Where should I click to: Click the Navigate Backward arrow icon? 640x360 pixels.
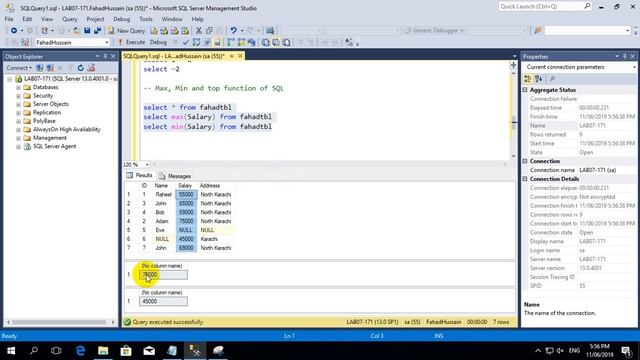(14, 31)
